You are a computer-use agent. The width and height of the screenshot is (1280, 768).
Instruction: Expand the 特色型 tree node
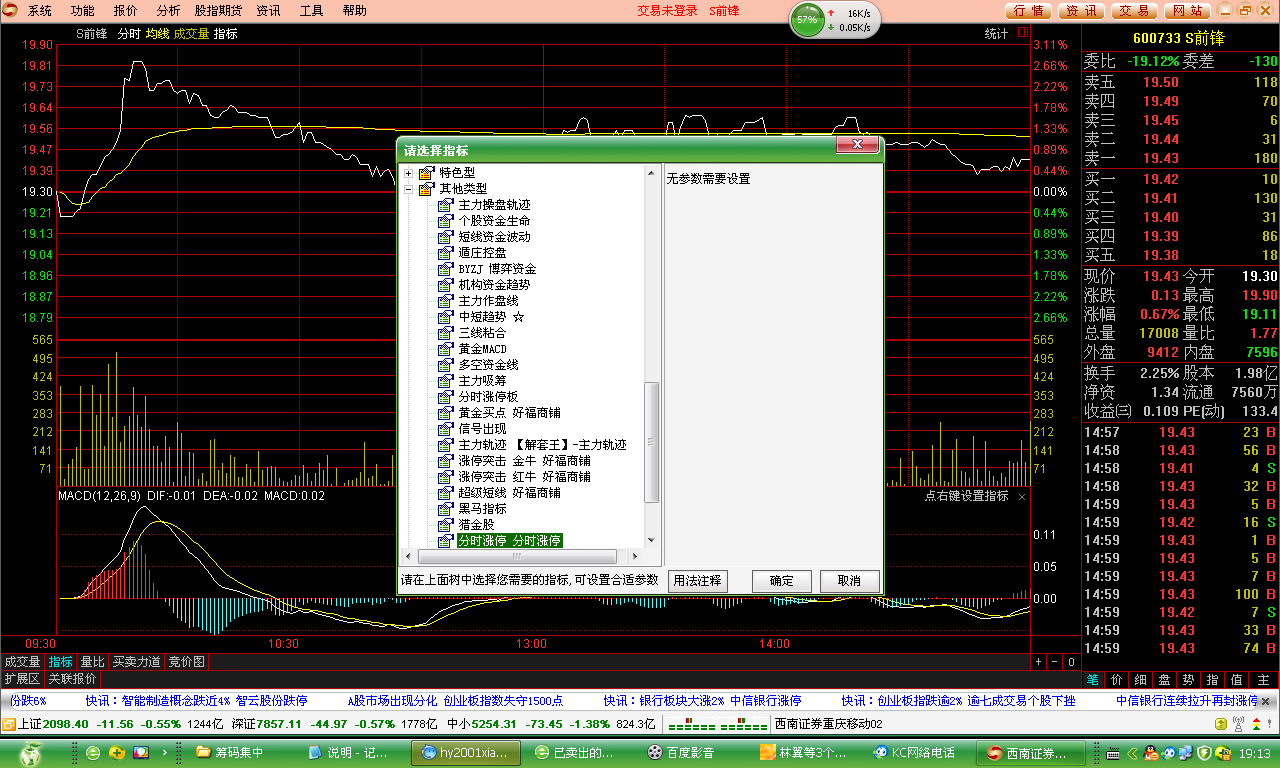(408, 173)
